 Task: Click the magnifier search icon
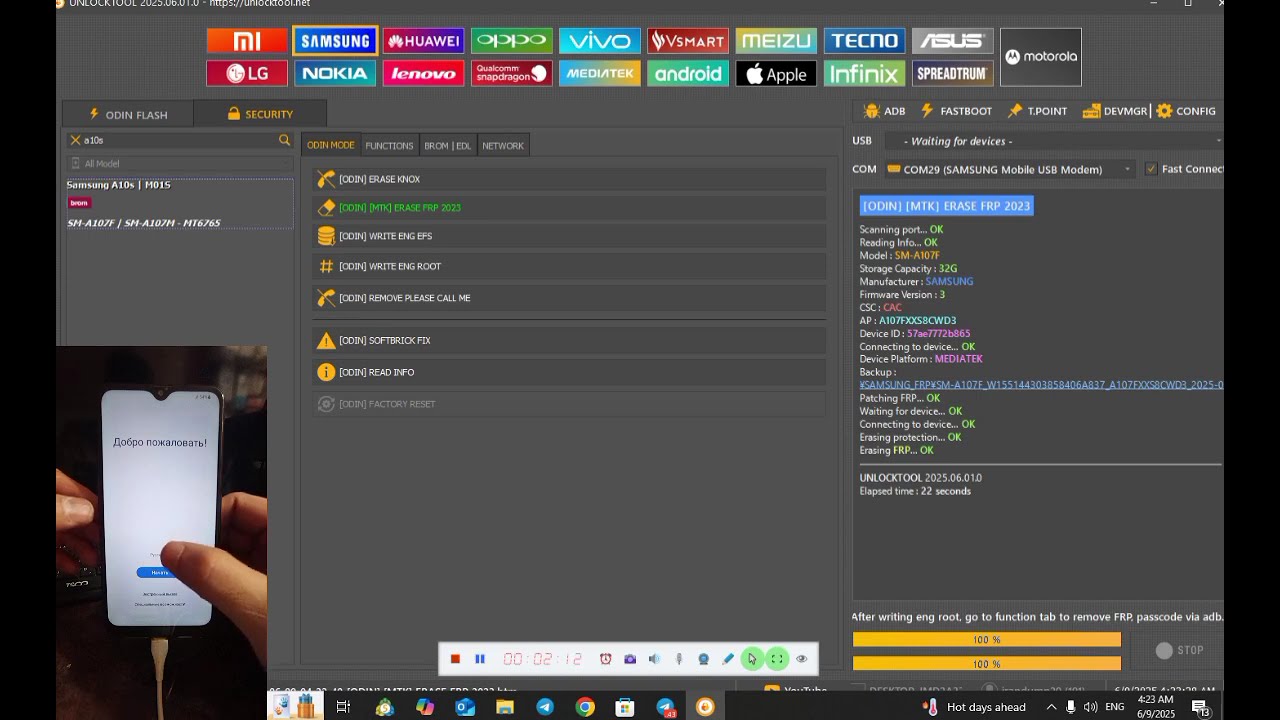pos(285,140)
